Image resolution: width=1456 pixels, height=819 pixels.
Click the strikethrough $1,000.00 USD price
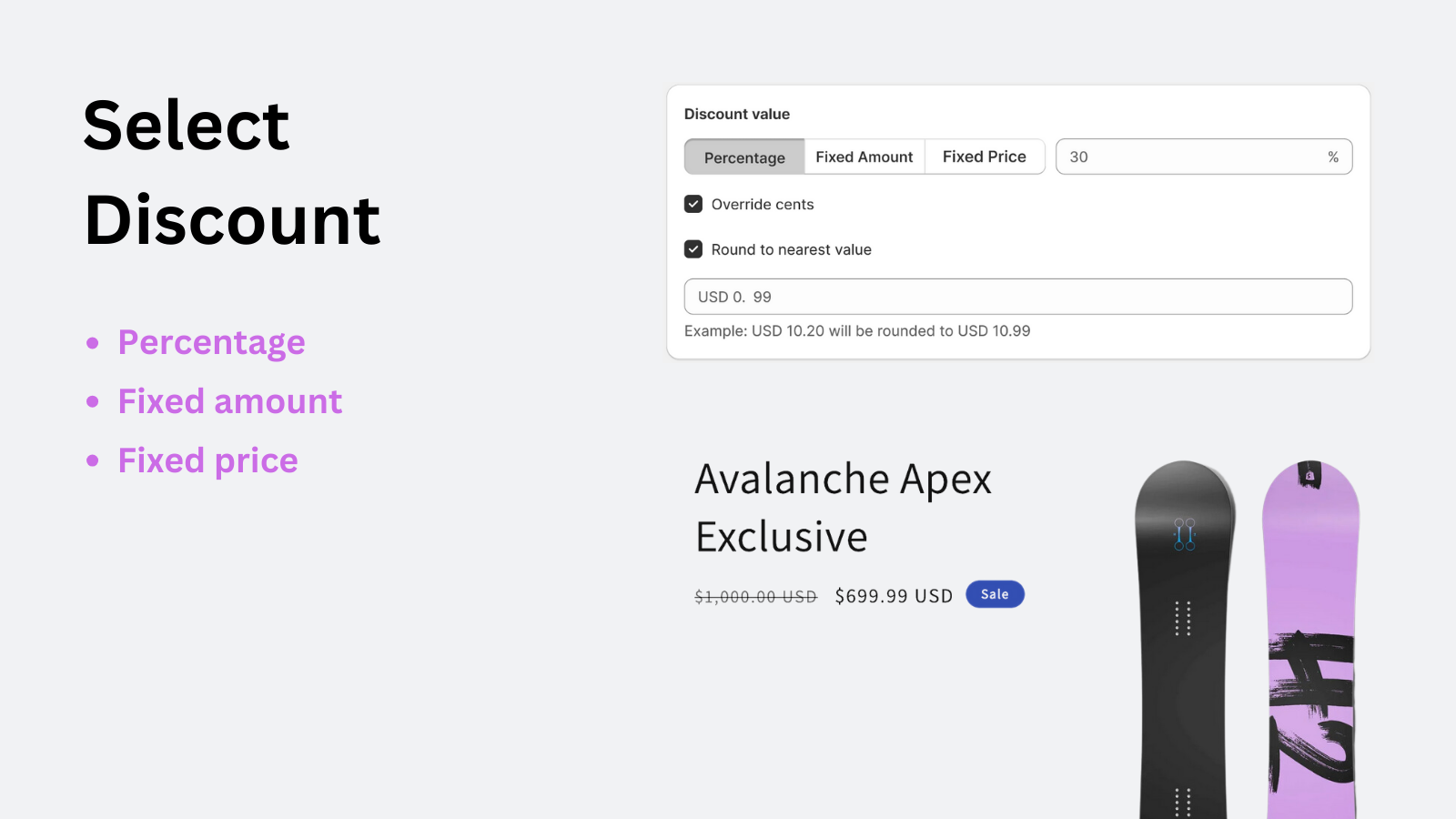[x=753, y=596]
